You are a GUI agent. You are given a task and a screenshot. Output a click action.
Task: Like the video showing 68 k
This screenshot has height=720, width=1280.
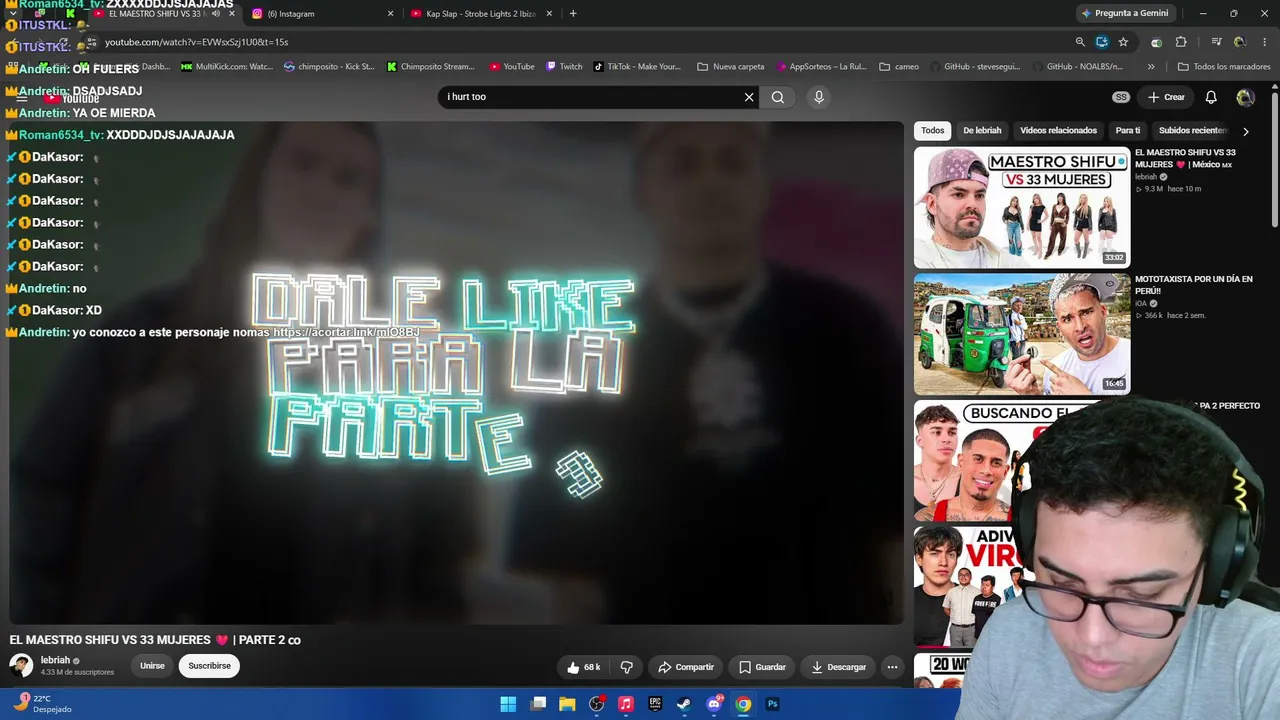tap(585, 667)
